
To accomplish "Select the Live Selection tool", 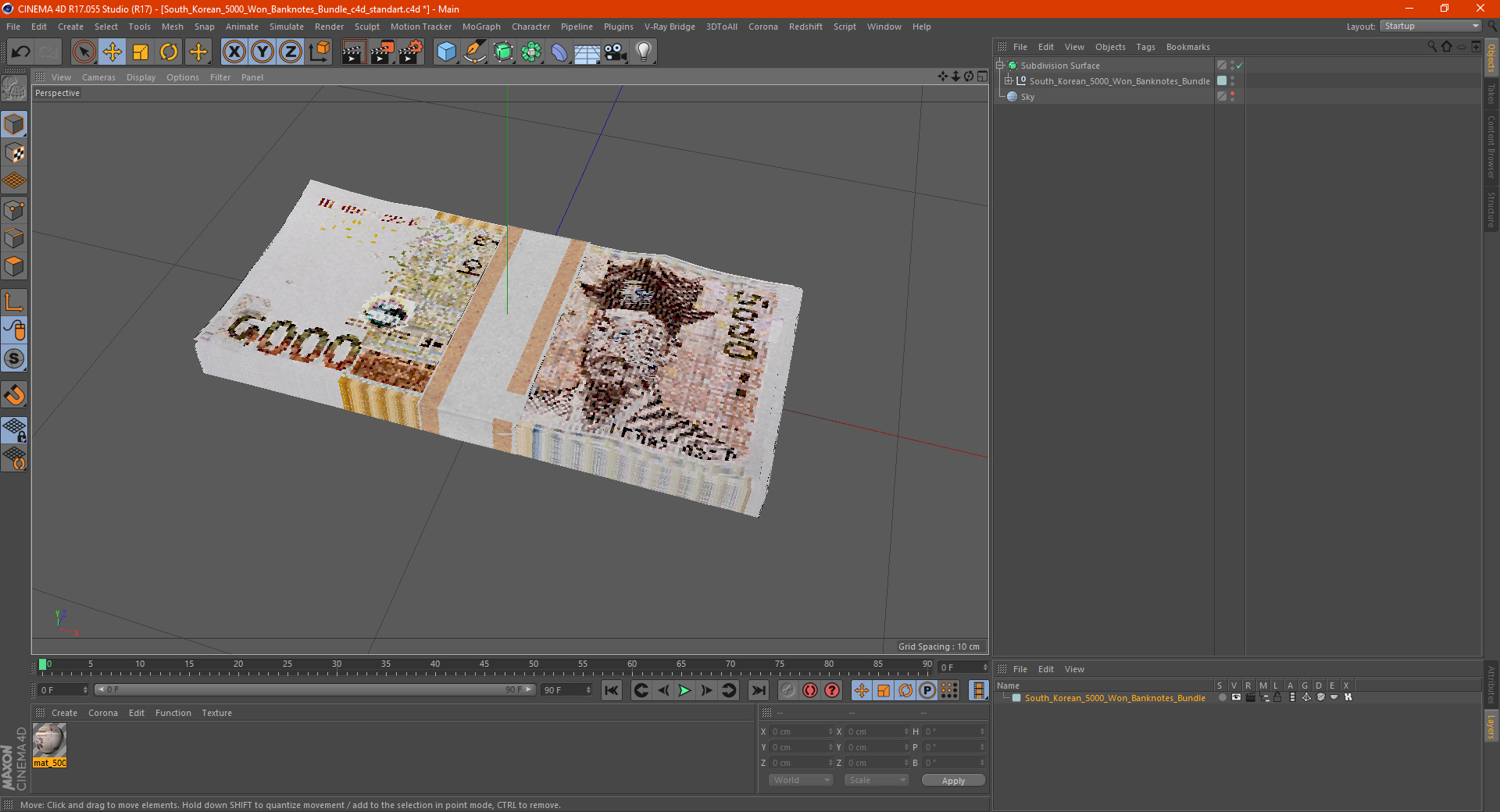I will click(84, 52).
